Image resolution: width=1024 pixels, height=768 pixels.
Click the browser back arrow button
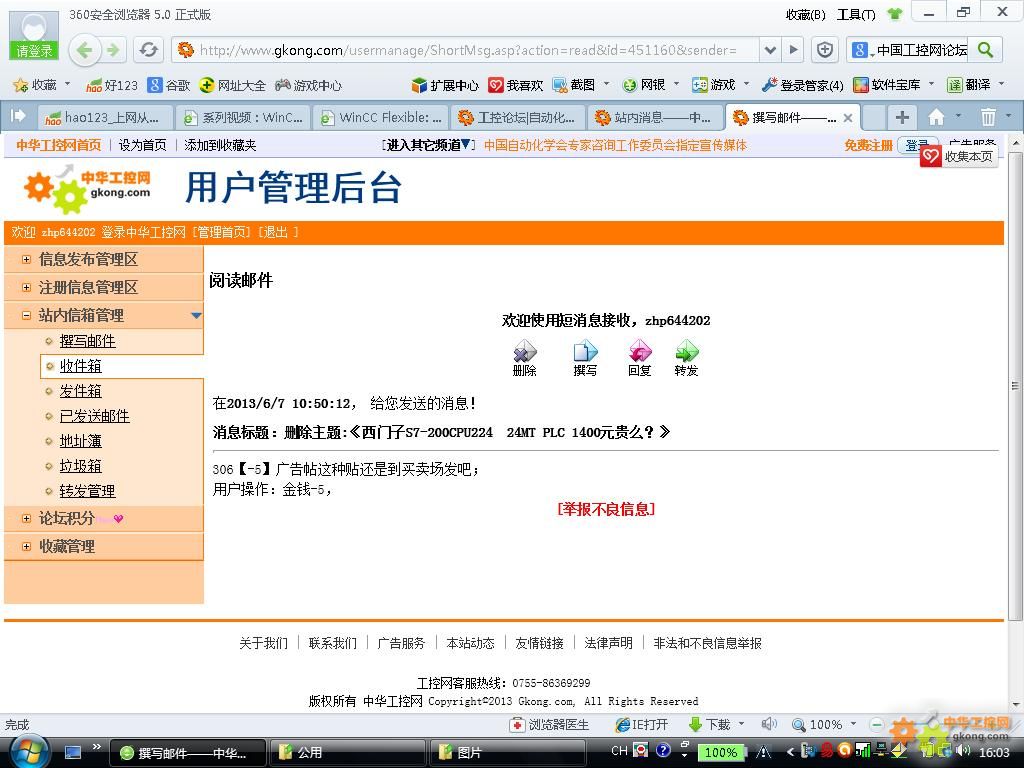coord(84,50)
